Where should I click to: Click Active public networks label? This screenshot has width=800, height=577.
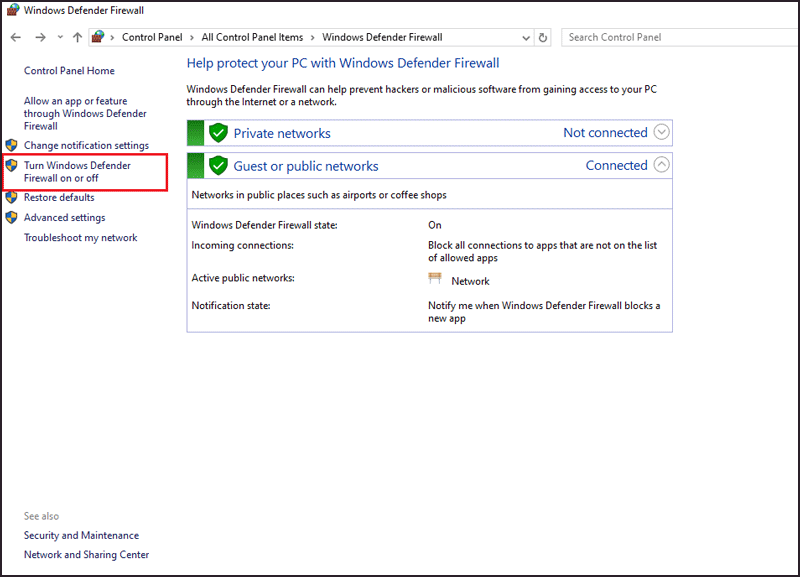click(x=243, y=278)
